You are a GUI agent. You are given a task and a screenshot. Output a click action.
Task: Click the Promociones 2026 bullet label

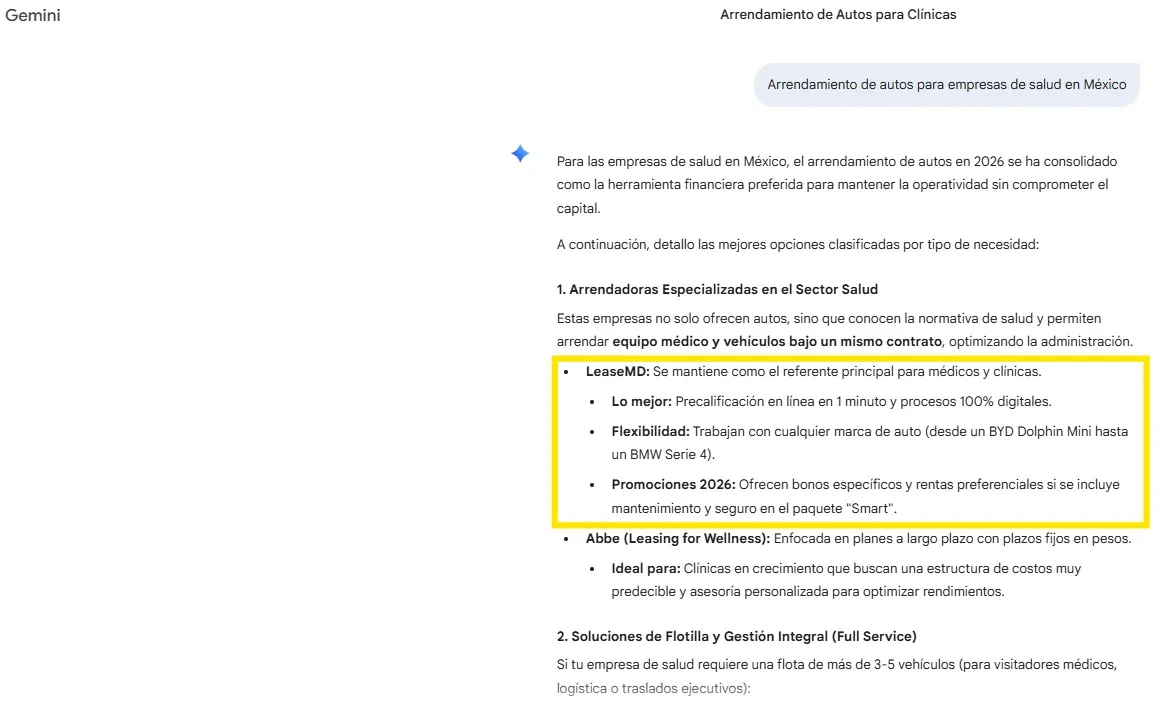(x=674, y=485)
